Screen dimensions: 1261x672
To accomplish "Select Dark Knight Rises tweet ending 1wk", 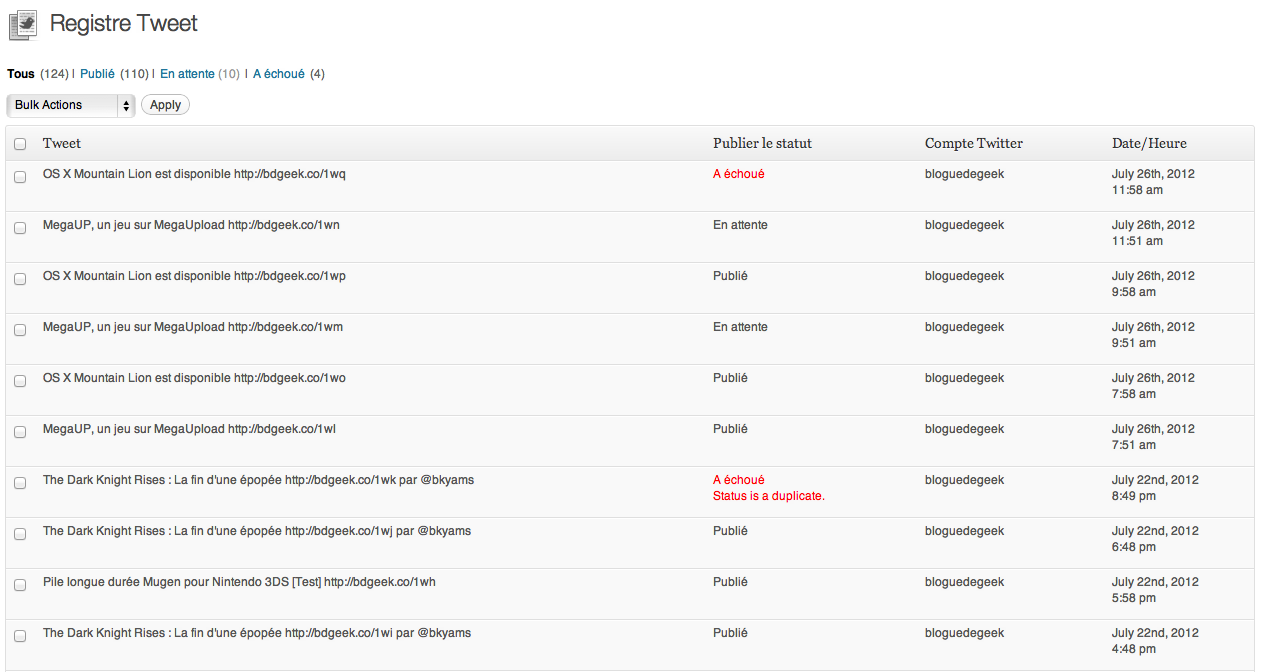I will [258, 480].
